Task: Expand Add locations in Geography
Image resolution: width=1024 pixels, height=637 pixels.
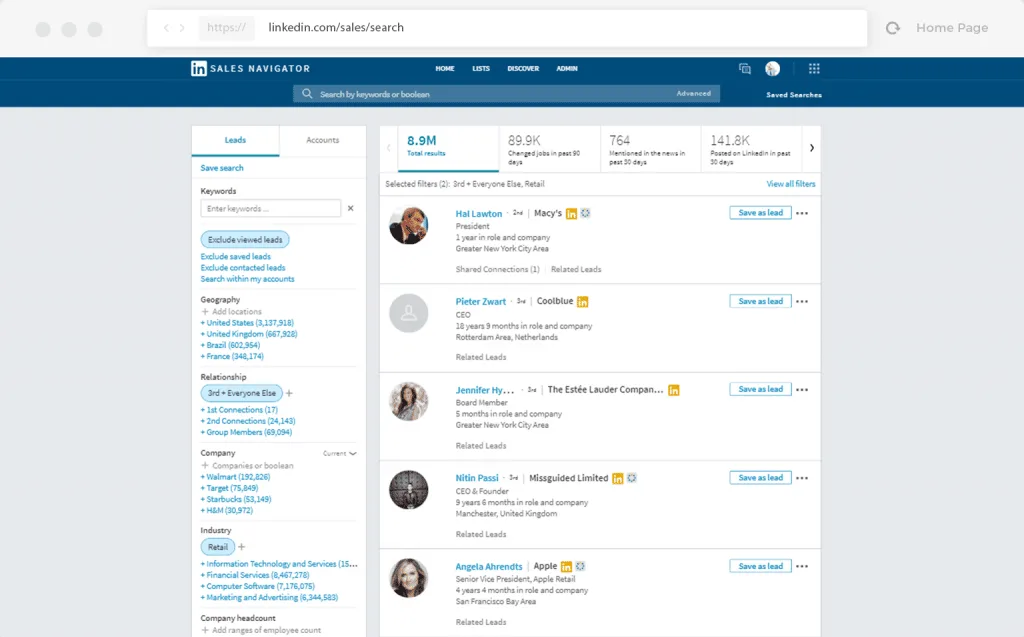Action: pyautogui.click(x=231, y=312)
